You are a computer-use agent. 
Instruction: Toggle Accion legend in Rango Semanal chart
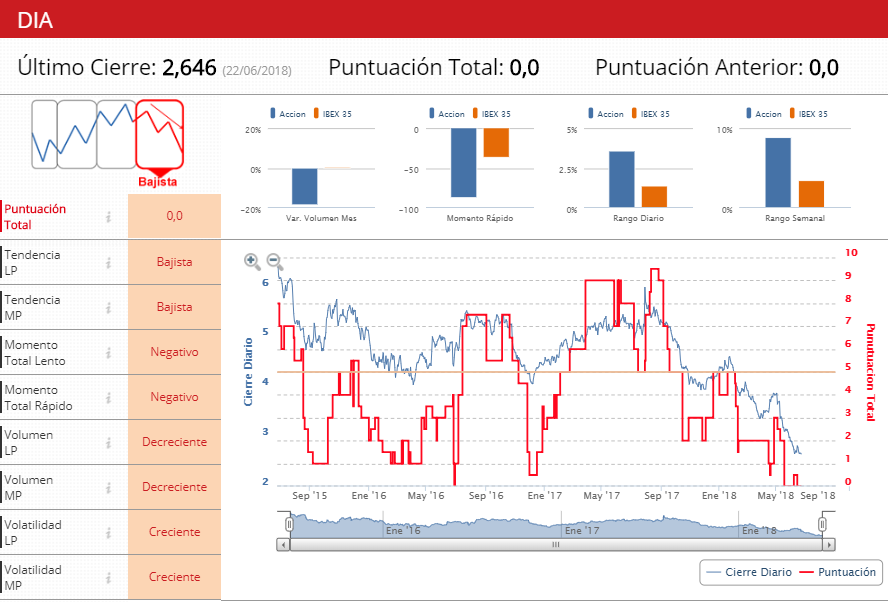click(x=764, y=114)
